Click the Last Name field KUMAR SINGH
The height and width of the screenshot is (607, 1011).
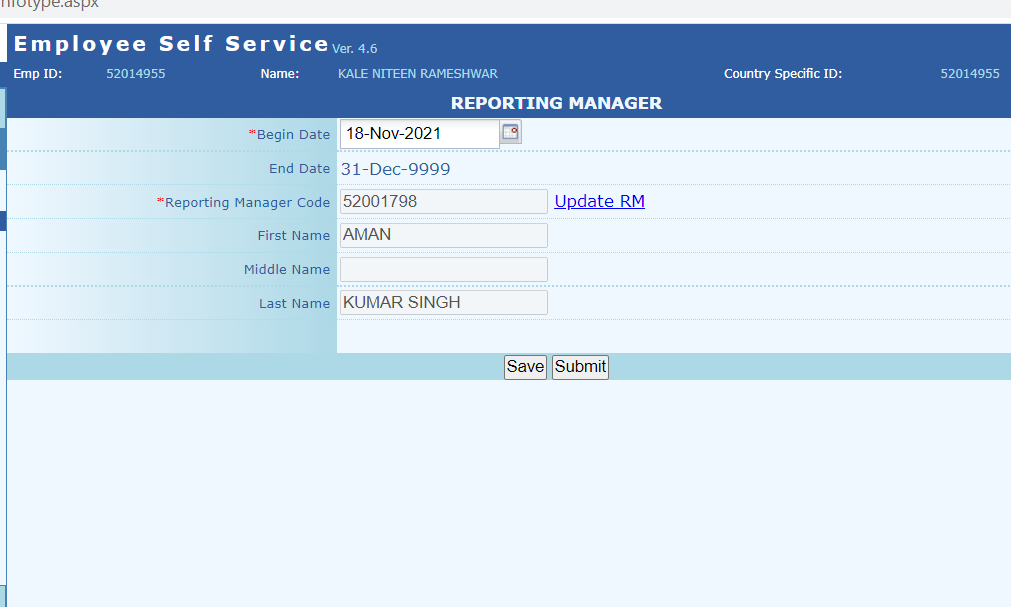443,303
